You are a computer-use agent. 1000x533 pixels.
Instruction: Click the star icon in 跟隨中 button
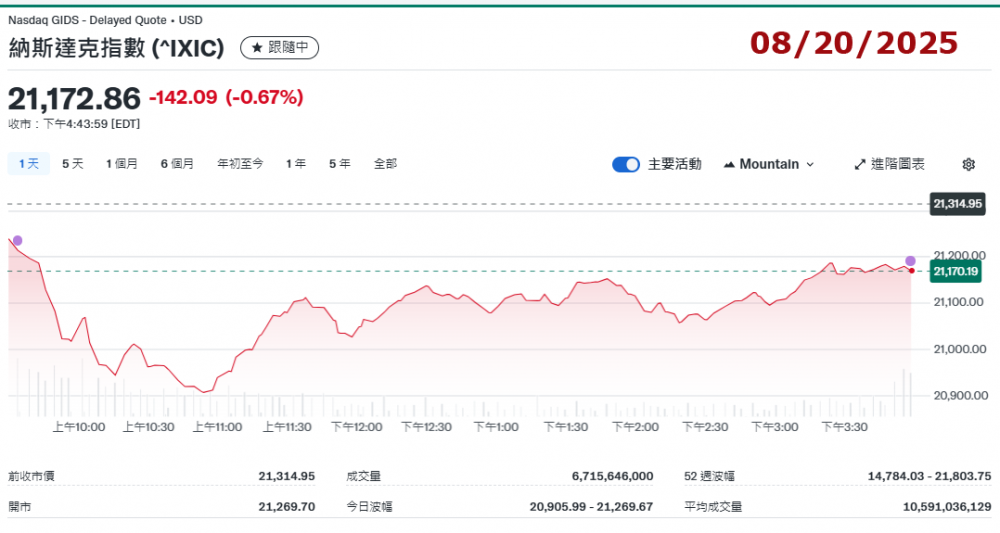256,48
